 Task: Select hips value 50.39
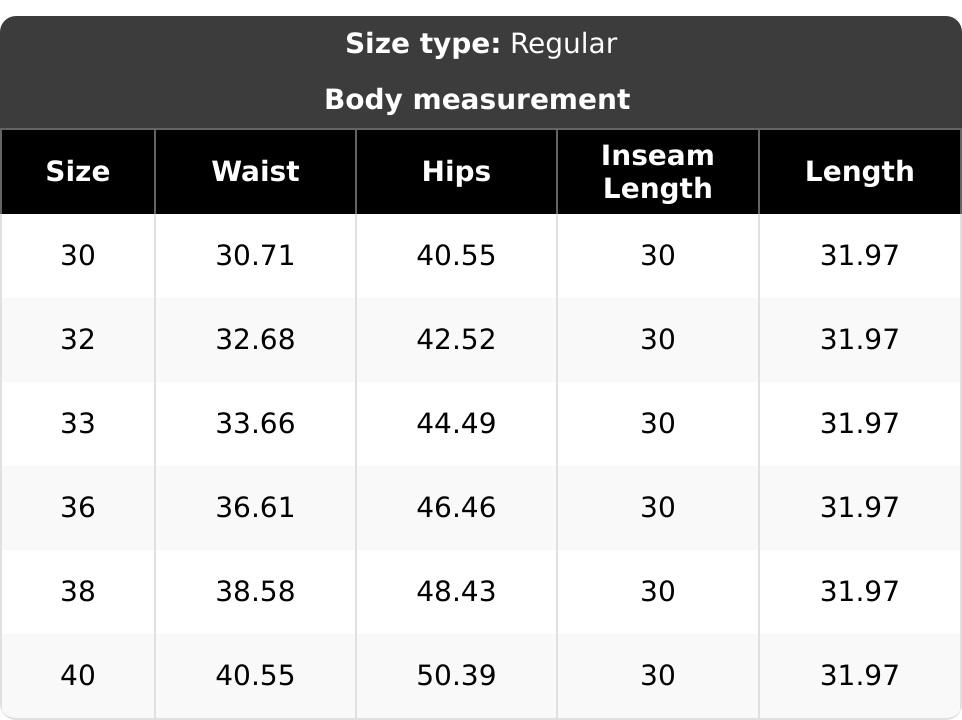(x=456, y=675)
